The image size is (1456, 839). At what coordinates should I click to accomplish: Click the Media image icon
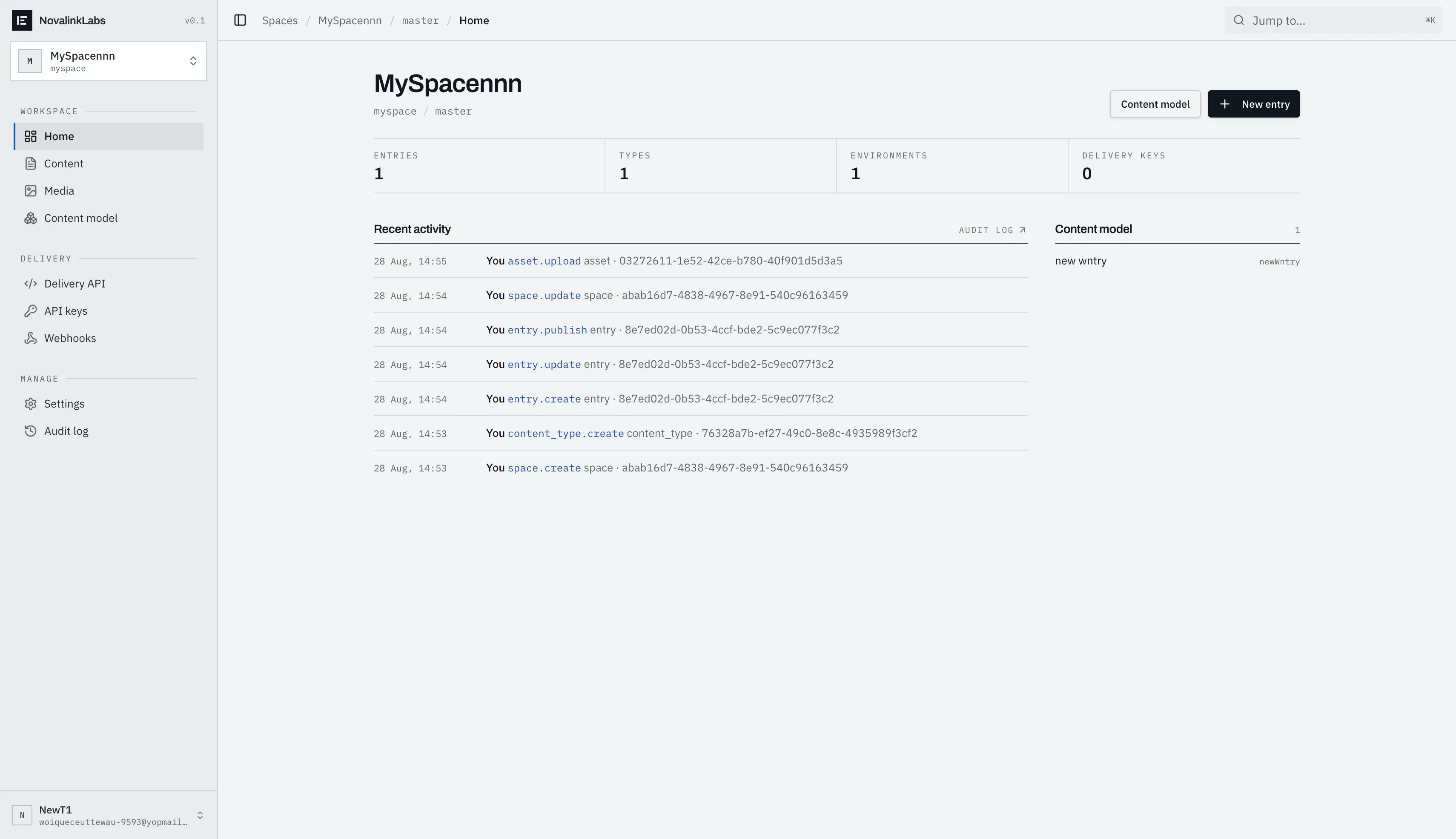click(31, 191)
